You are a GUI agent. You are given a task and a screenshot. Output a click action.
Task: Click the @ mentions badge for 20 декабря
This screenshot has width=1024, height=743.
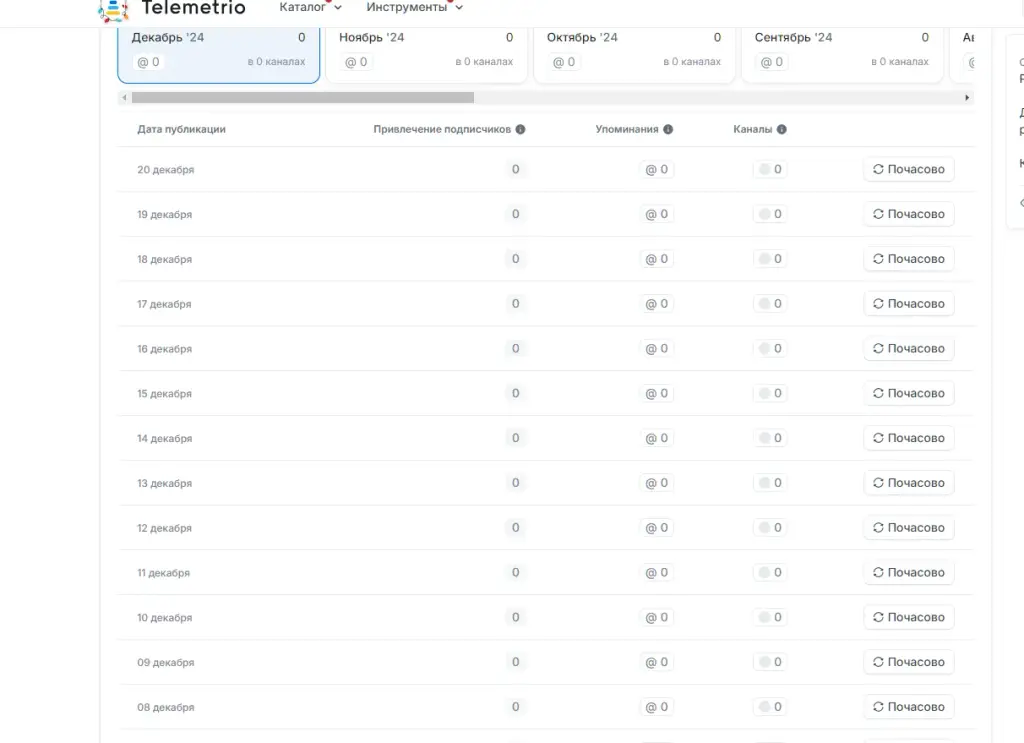[x=656, y=169]
